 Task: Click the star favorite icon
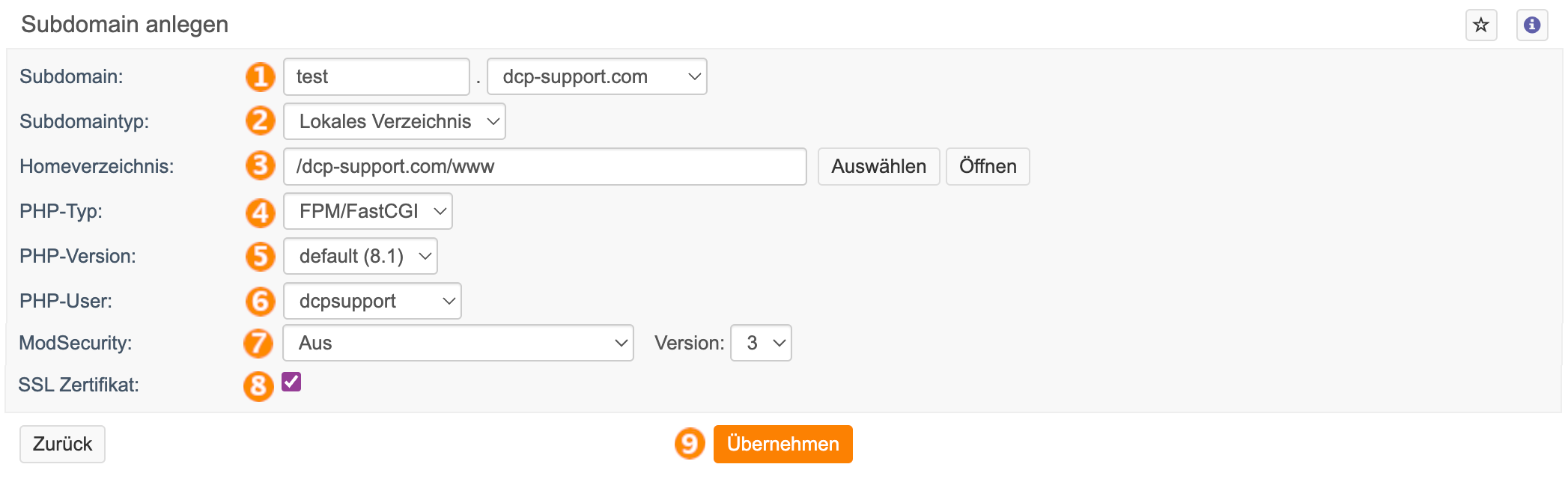[x=1480, y=25]
